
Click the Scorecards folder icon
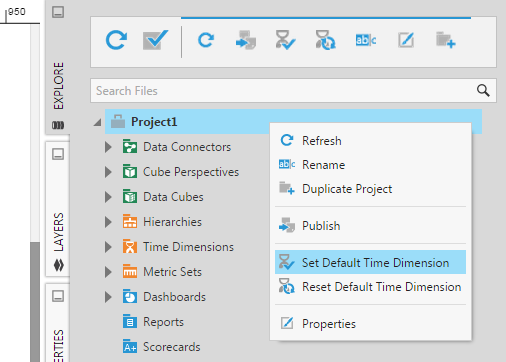130,346
